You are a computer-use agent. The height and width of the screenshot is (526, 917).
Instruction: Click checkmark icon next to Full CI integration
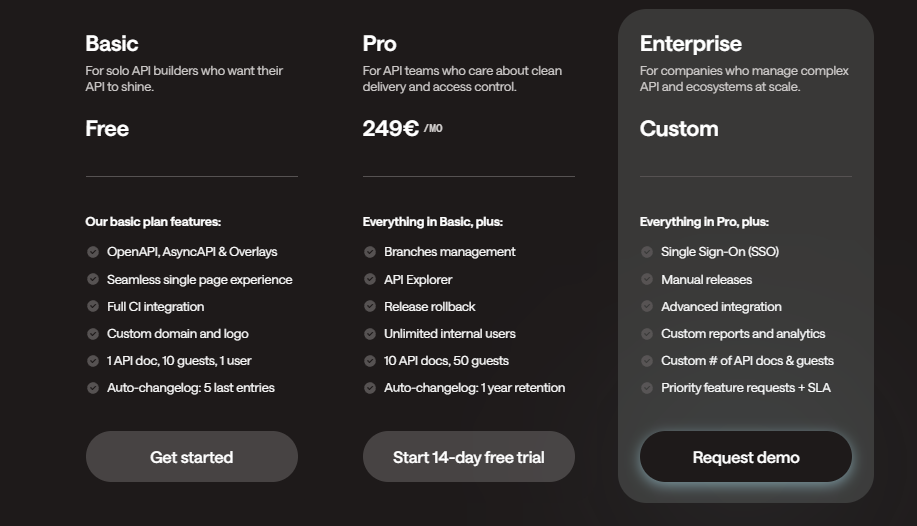(x=93, y=306)
